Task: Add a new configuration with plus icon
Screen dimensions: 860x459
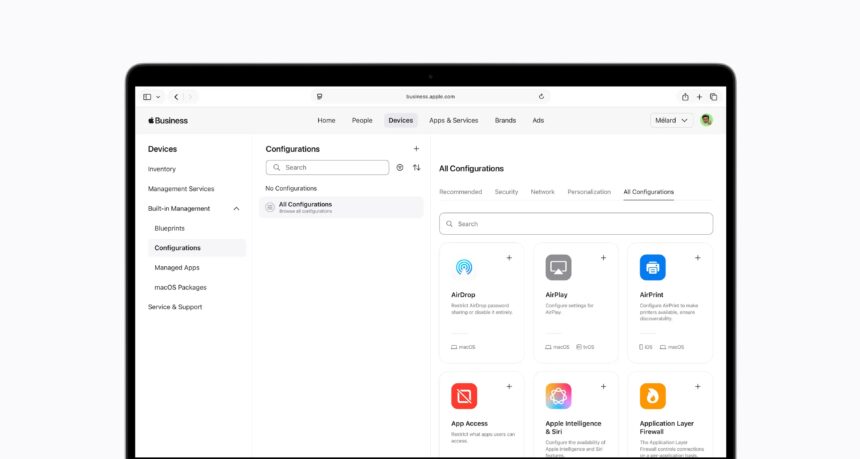Action: pyautogui.click(x=416, y=149)
